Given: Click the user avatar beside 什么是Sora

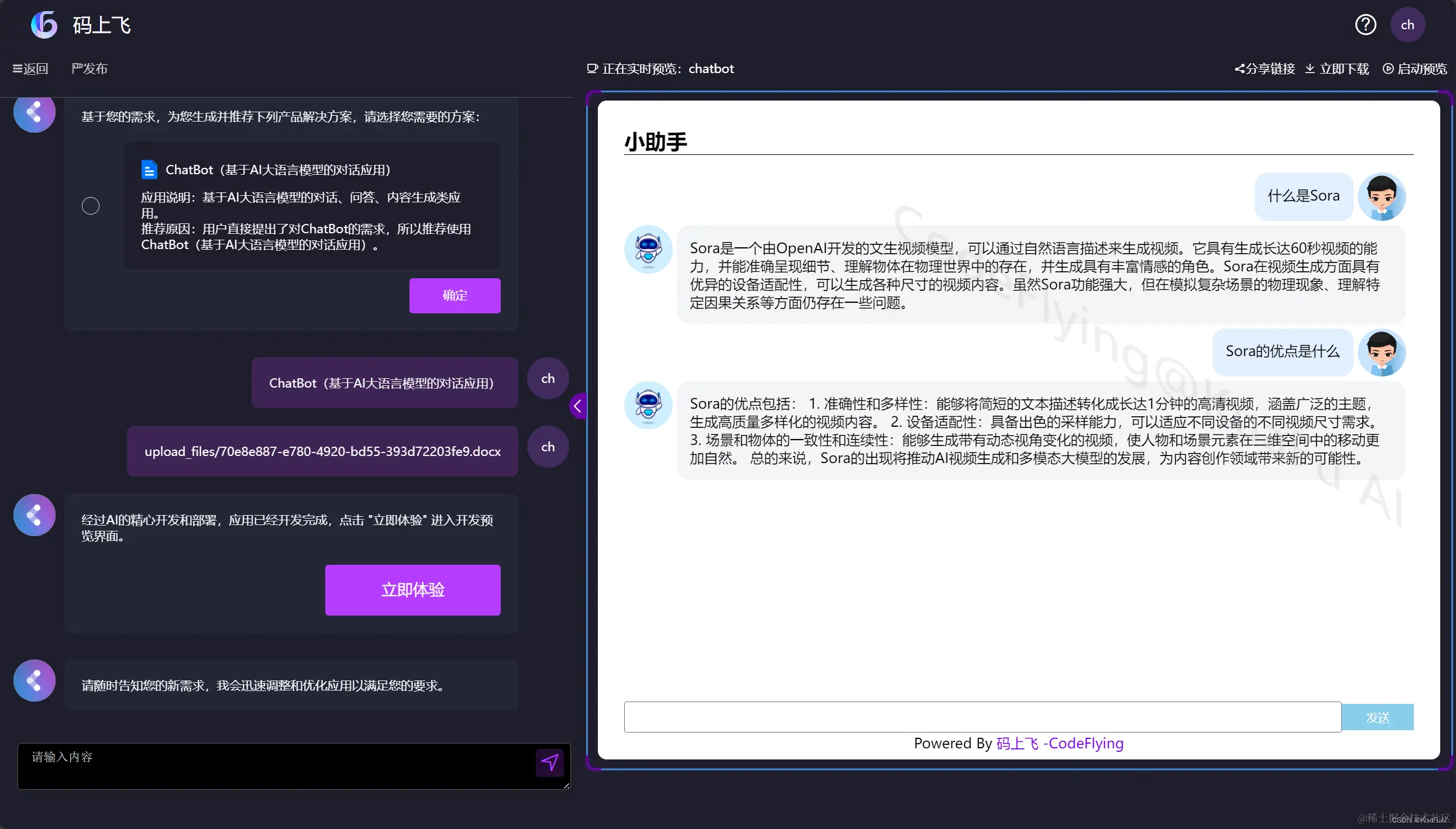Looking at the screenshot, I should (1382, 196).
